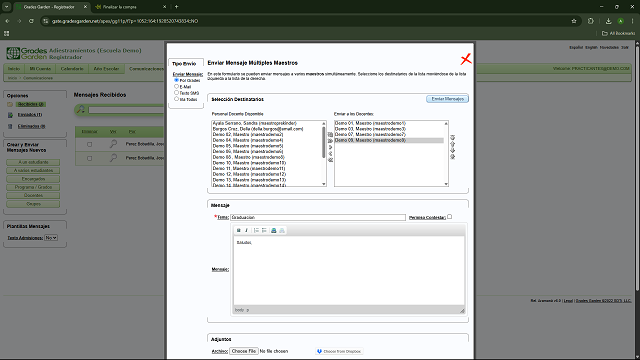Move selected recipient down one position
Viewport: 640px width, 360px height.
[452, 151]
